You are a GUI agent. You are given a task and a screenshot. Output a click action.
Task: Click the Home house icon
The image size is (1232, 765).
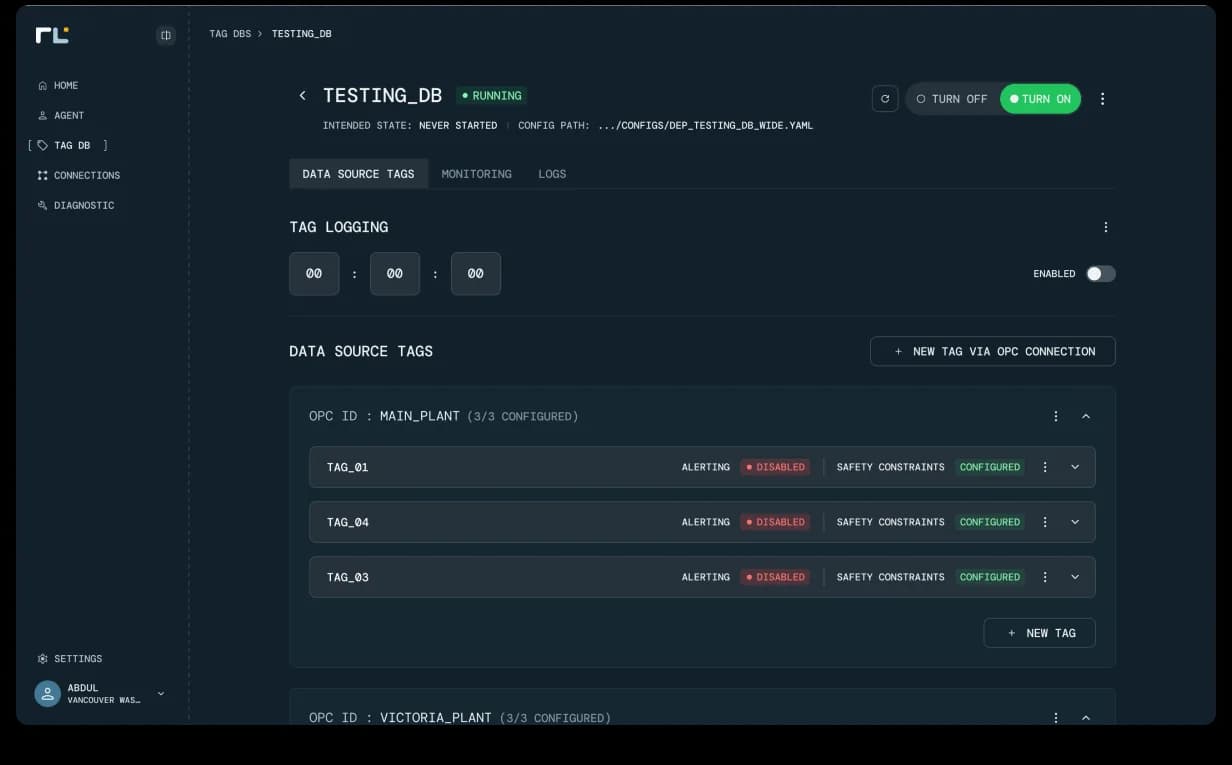click(x=42, y=85)
